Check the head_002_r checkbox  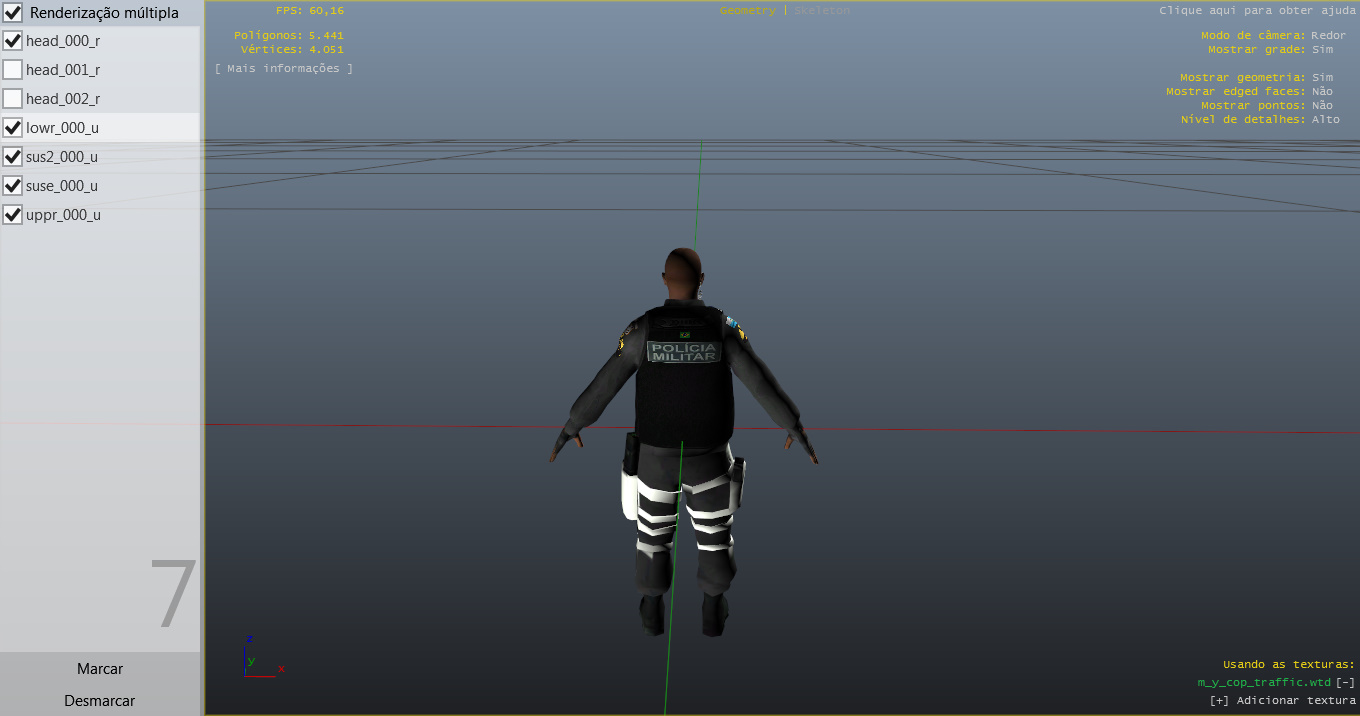coord(13,99)
